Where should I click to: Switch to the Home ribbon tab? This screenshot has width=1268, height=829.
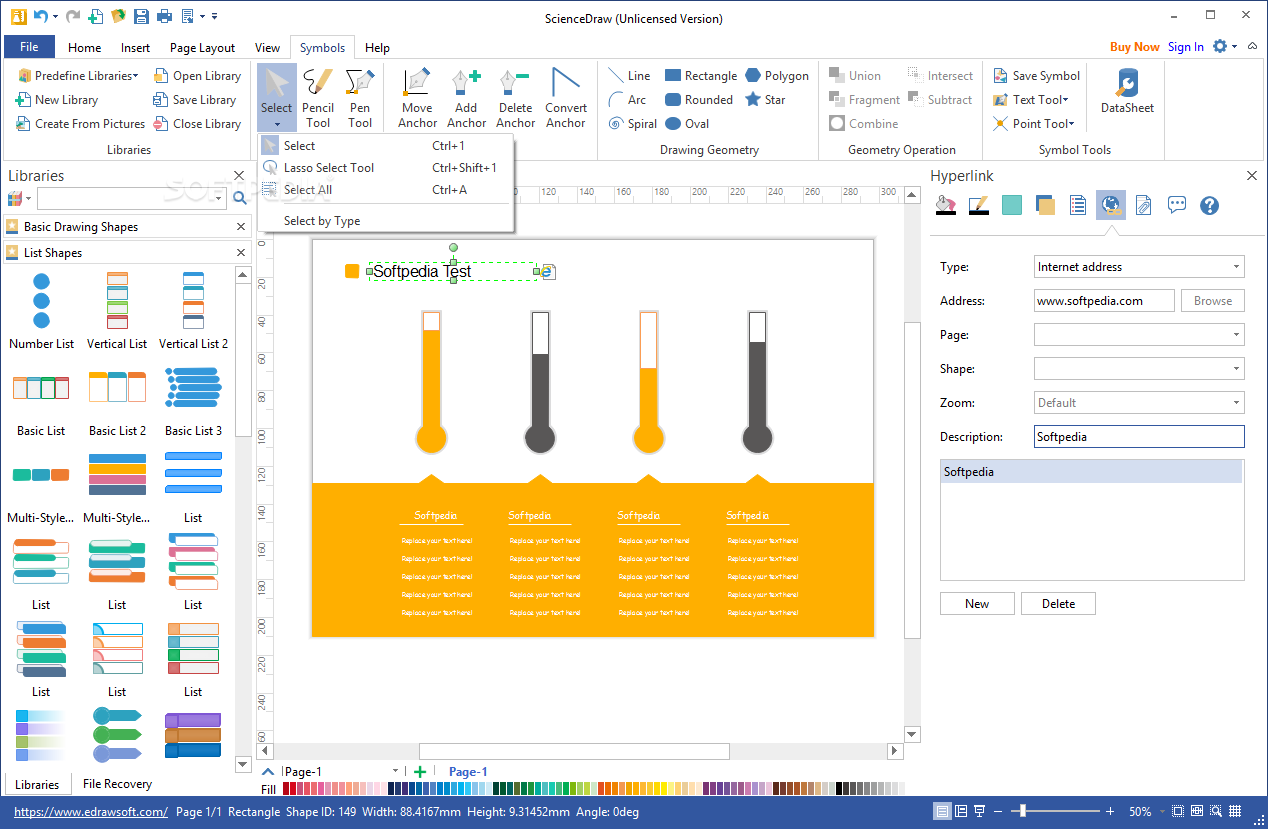[x=84, y=47]
